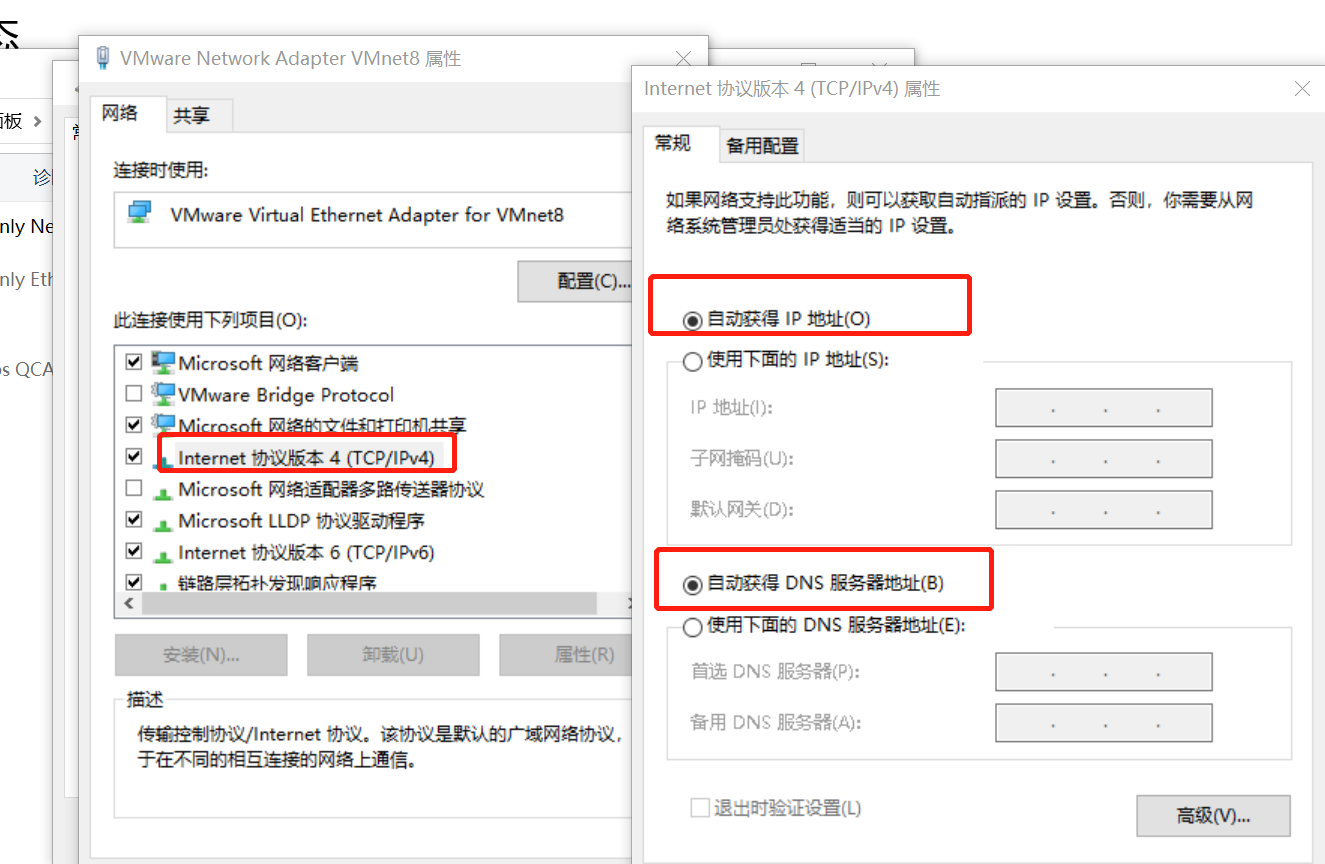Viewport: 1325px width, 864px height.
Task: Switch to the 共享 tab
Action: click(x=192, y=115)
